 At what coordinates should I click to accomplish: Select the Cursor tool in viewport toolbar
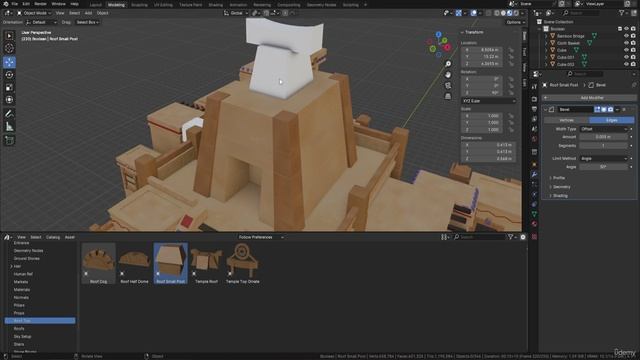pos(9,48)
